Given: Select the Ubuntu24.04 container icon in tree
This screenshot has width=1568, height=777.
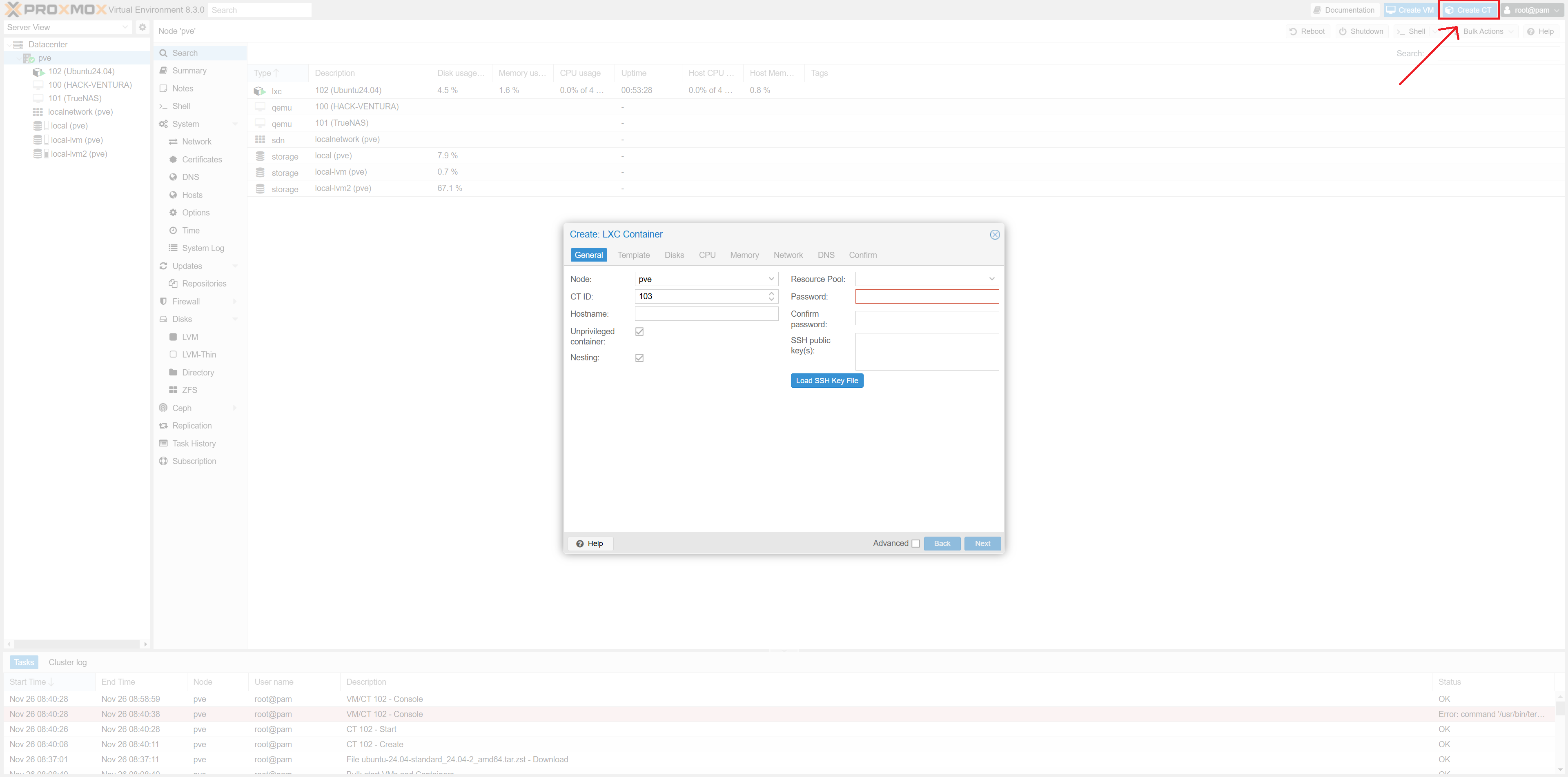Looking at the screenshot, I should (x=38, y=72).
